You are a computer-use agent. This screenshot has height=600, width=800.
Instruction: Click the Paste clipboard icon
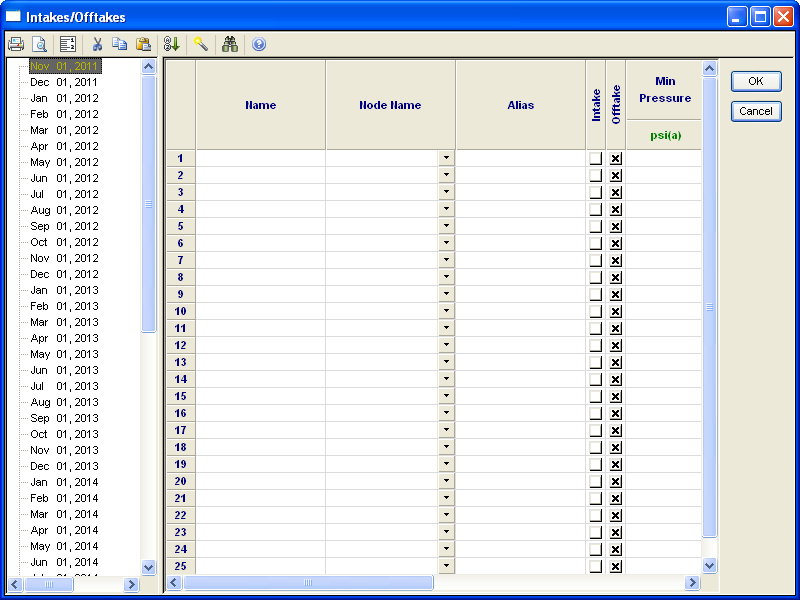point(143,44)
